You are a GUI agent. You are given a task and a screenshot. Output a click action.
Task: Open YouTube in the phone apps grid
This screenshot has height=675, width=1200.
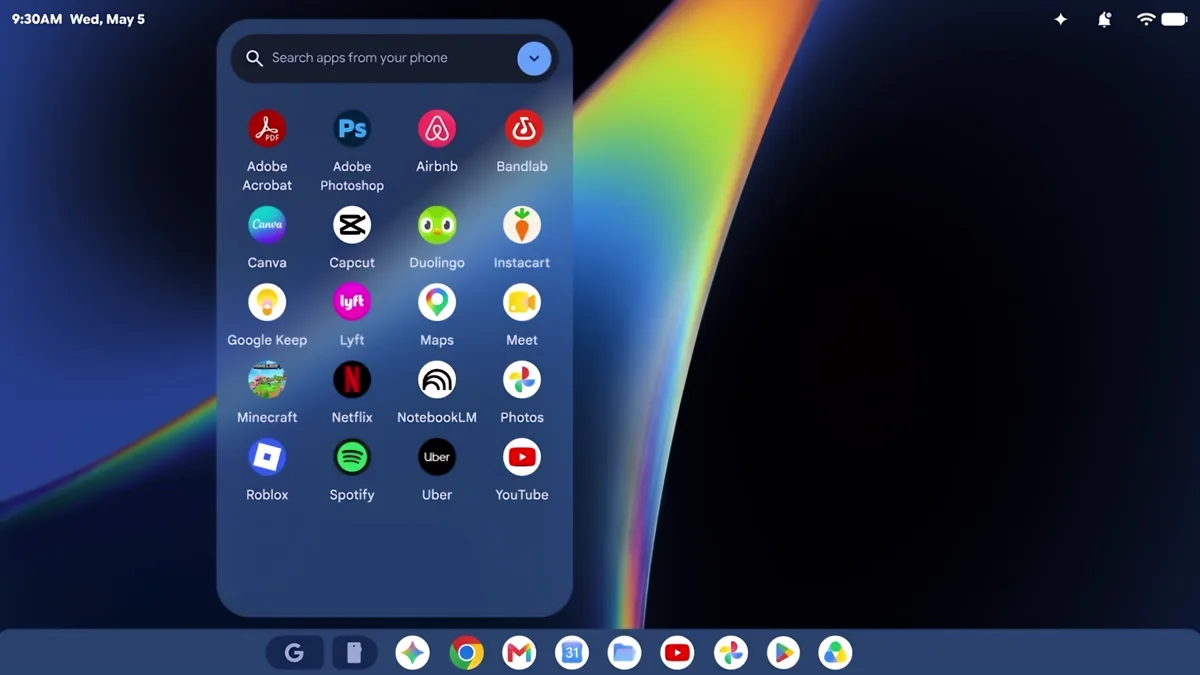[522, 457]
